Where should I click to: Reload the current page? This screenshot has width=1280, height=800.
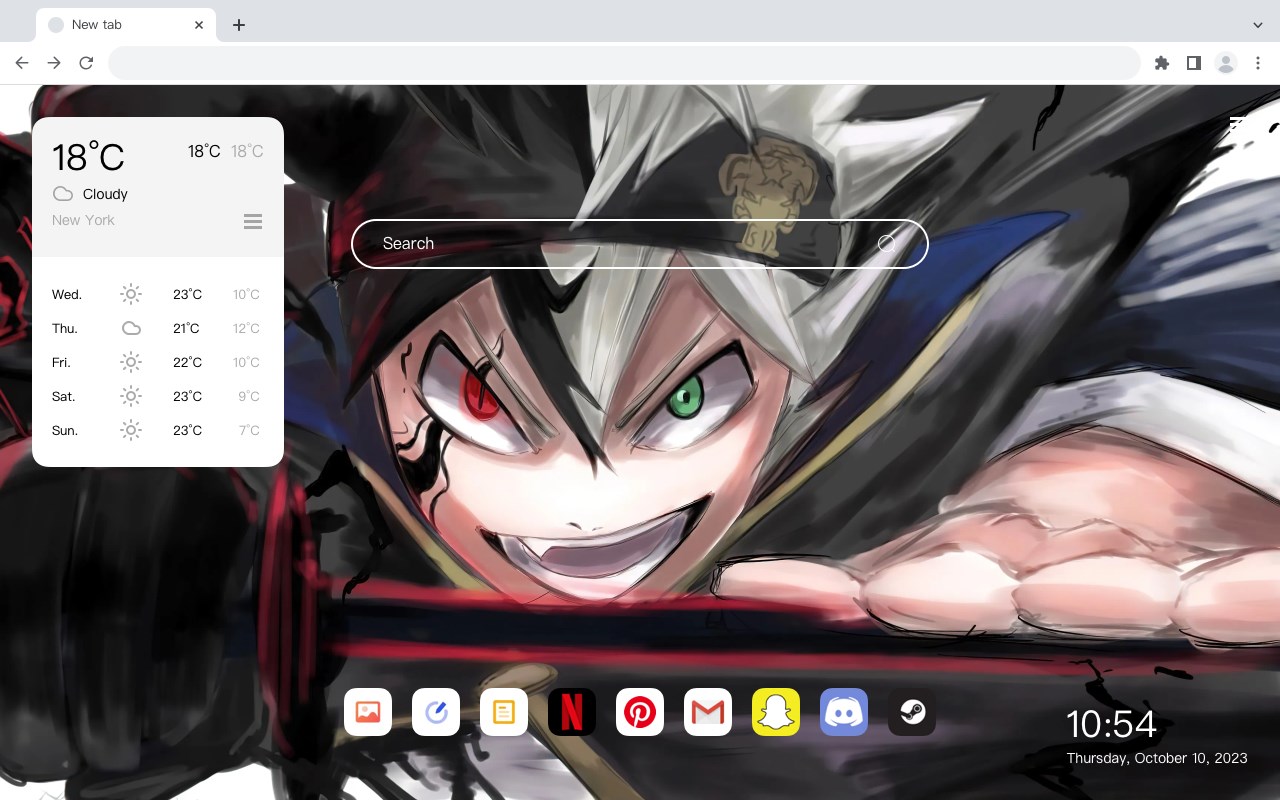[86, 63]
